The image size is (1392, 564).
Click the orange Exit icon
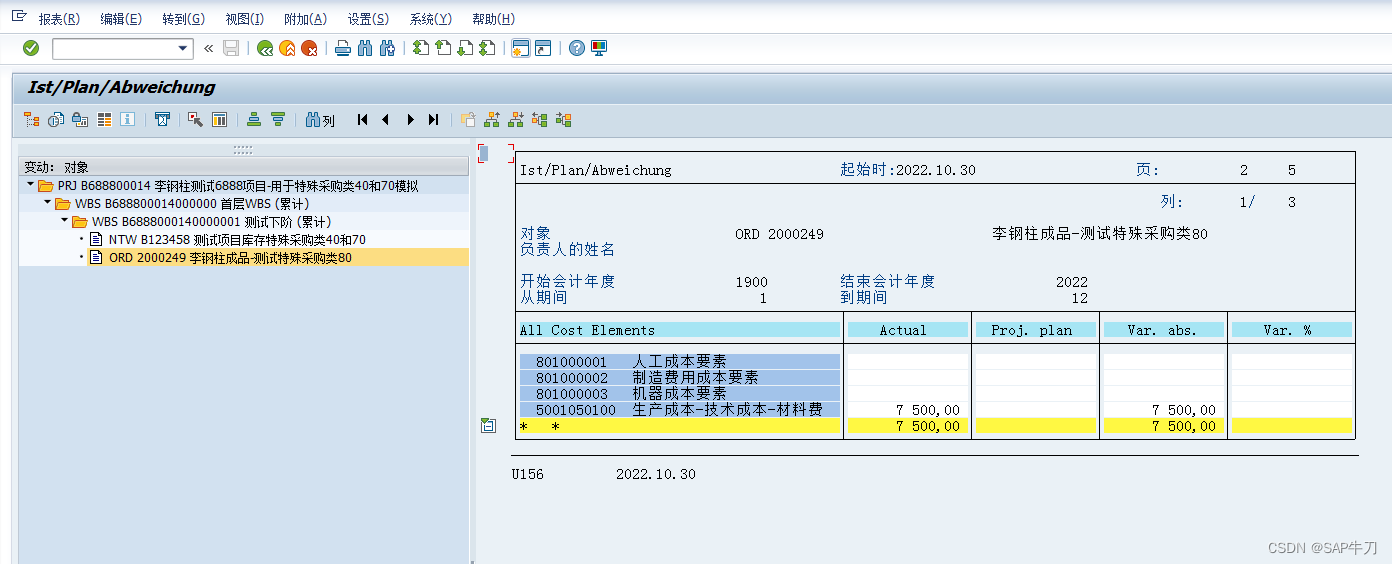click(x=288, y=48)
